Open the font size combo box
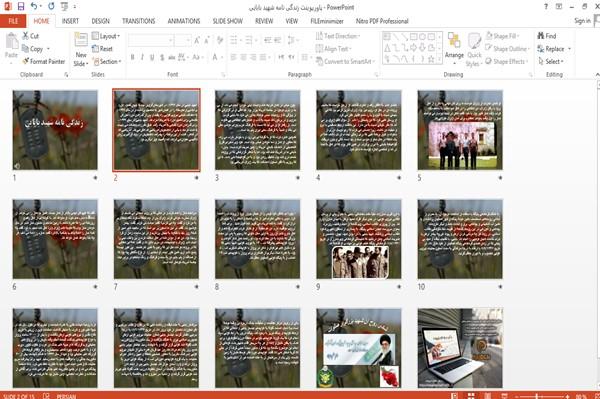Image resolution: width=600 pixels, height=399 pixels. pyautogui.click(x=183, y=40)
